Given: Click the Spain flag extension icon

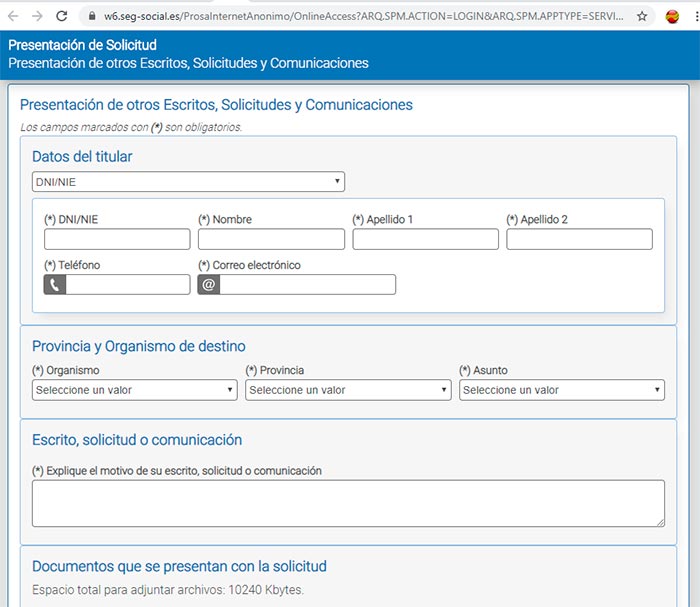Looking at the screenshot, I should 673,16.
